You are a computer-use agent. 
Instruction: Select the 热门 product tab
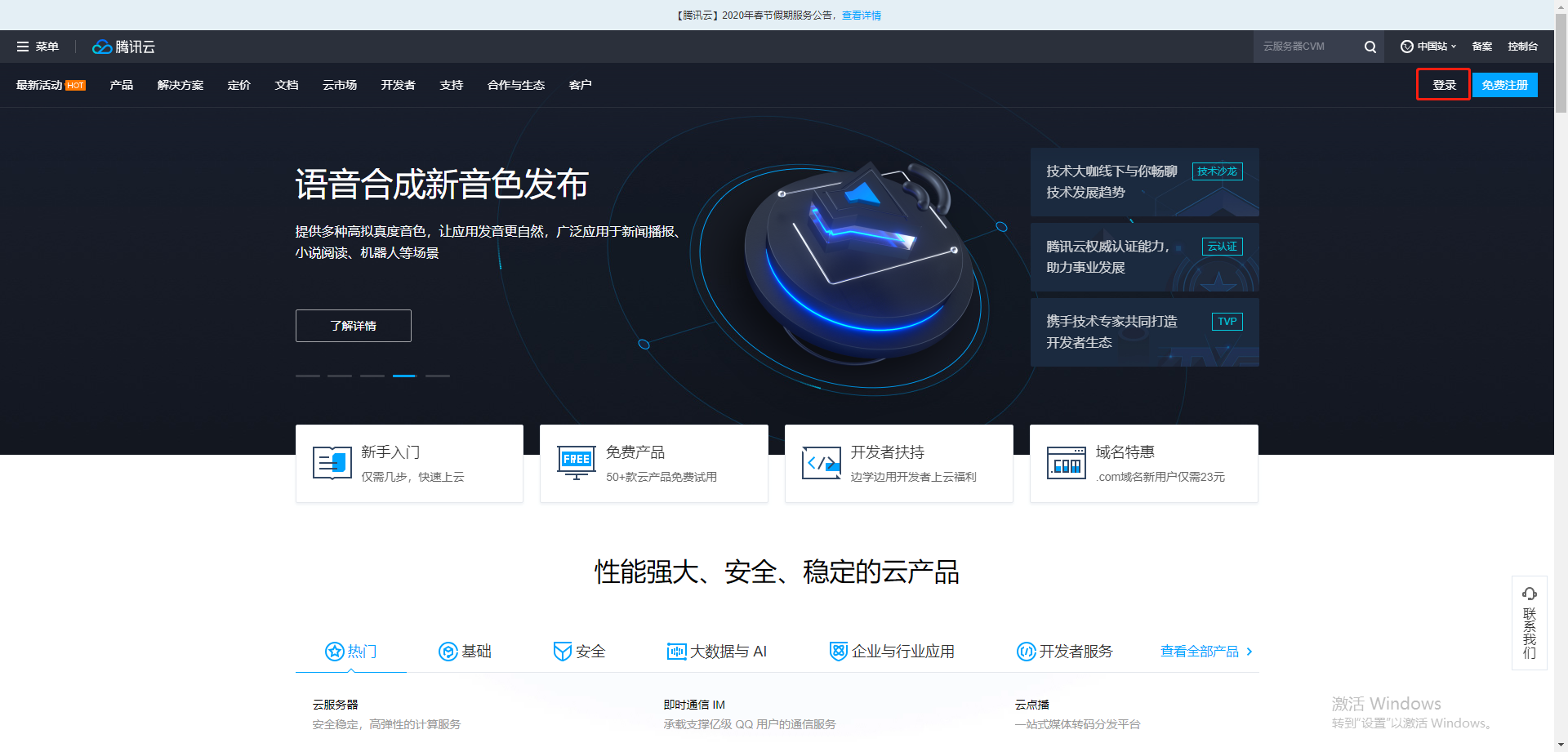tap(351, 651)
